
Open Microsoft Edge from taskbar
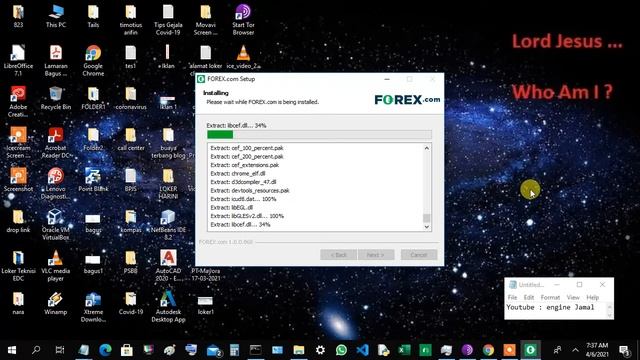[x=105, y=350]
